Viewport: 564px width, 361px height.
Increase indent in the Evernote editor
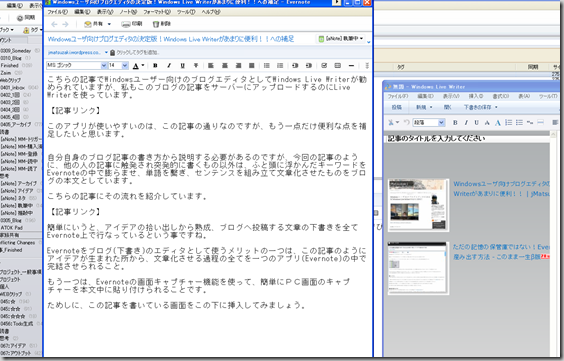309,65
